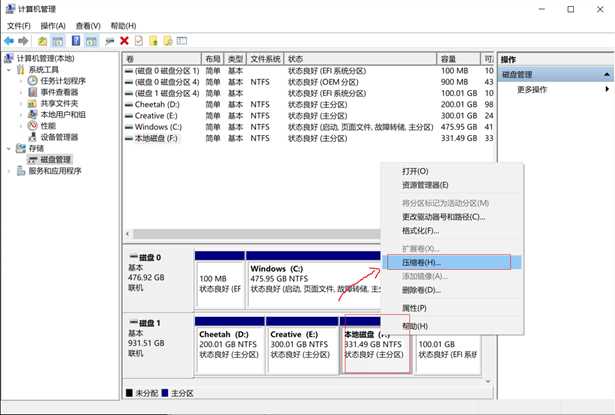
Task: Sort by the 卷 column header
Action: click(x=162, y=59)
